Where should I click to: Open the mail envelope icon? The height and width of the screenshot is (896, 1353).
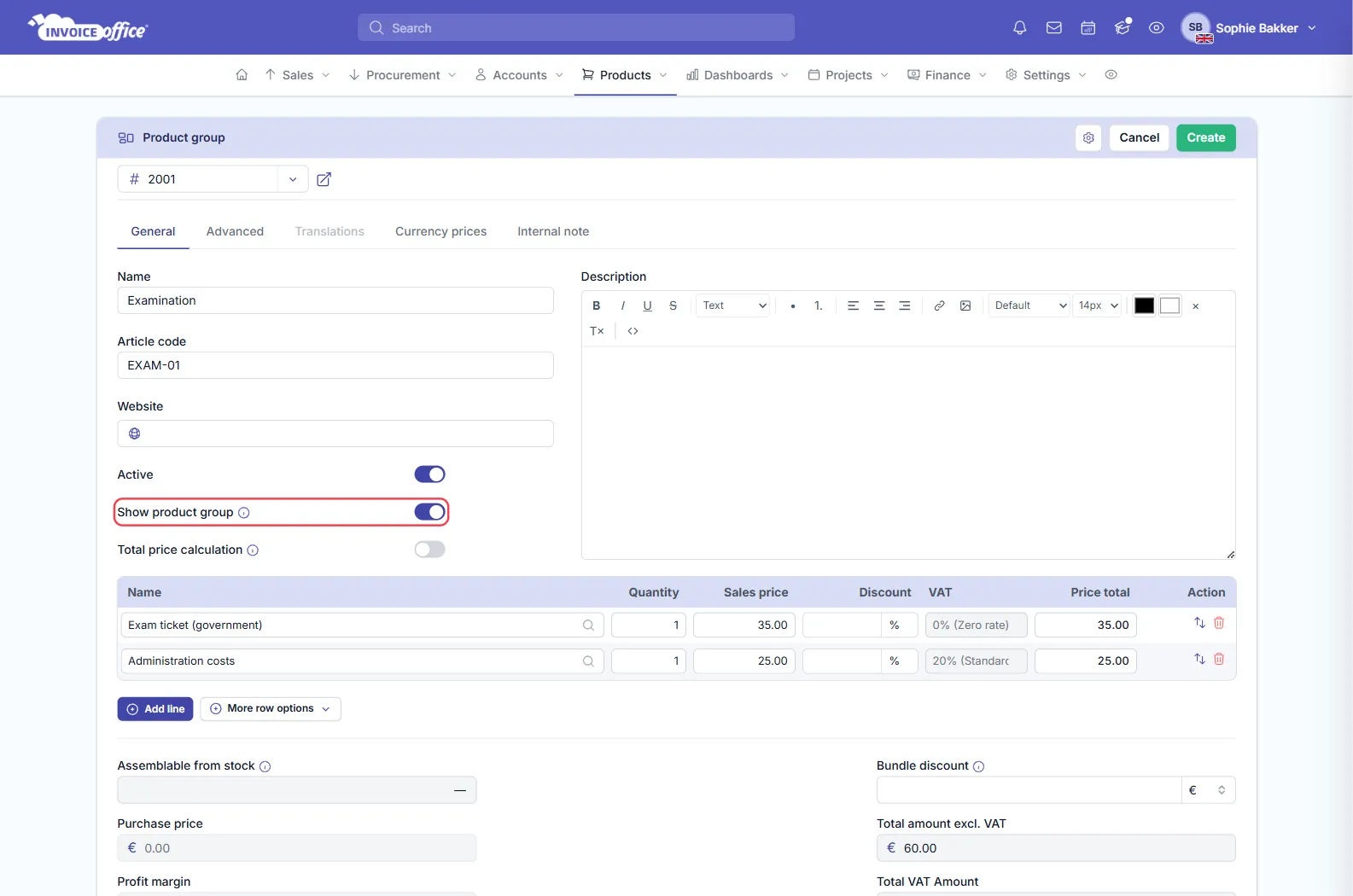click(1054, 28)
